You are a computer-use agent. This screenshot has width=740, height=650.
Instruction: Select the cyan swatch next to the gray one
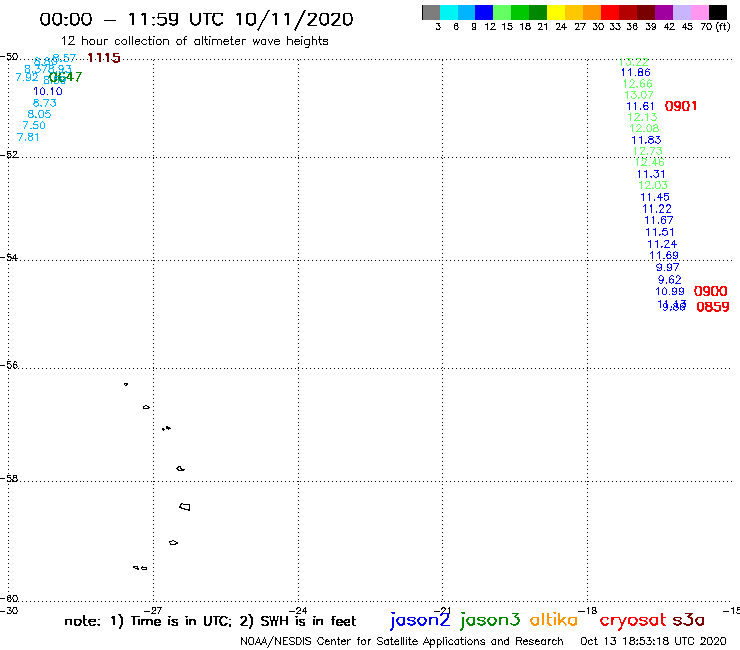449,12
